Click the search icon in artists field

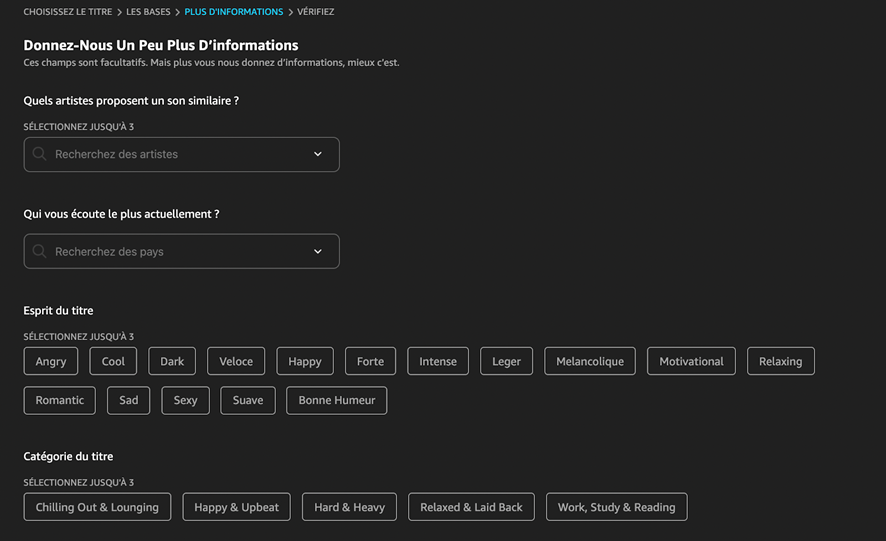pos(39,154)
